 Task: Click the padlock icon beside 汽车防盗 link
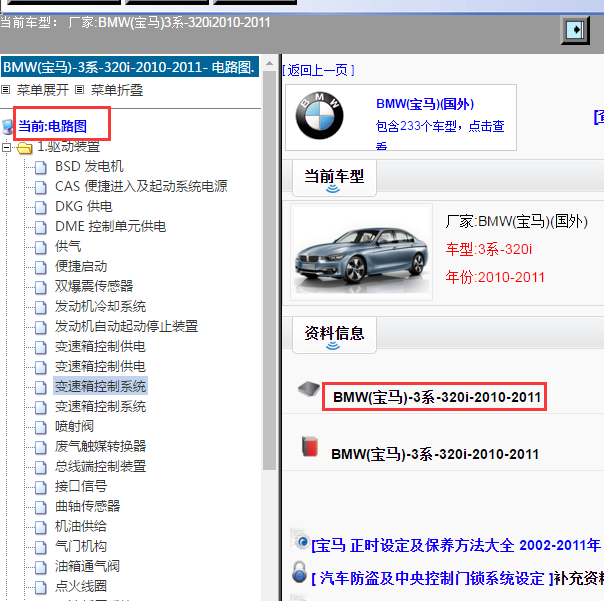point(299,572)
